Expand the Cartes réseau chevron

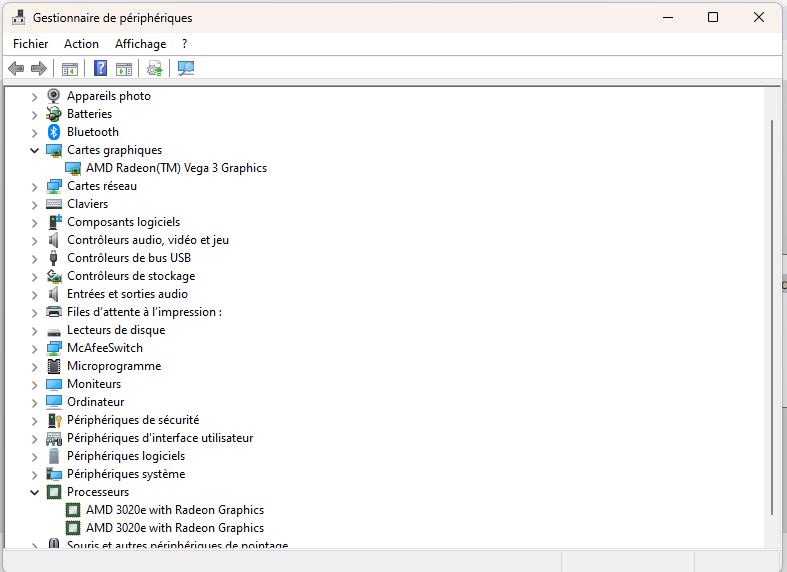(x=34, y=187)
